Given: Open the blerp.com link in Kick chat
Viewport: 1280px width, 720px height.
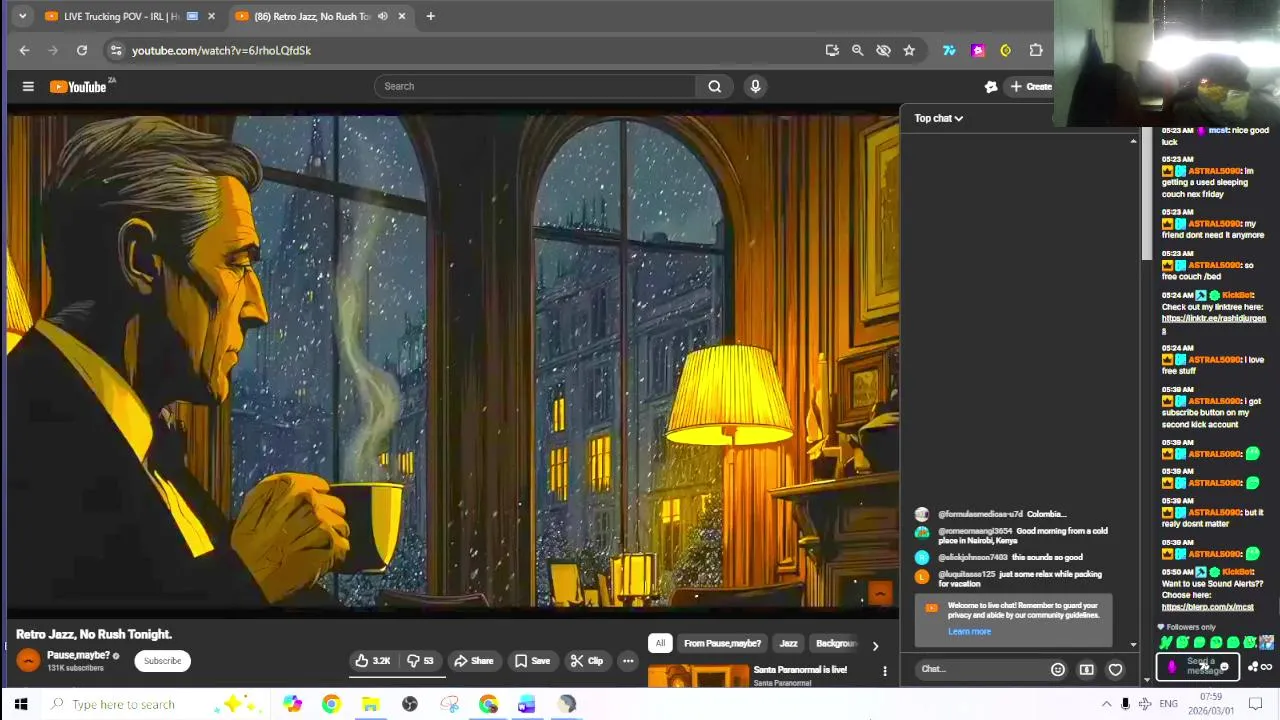Looking at the screenshot, I should [1207, 607].
